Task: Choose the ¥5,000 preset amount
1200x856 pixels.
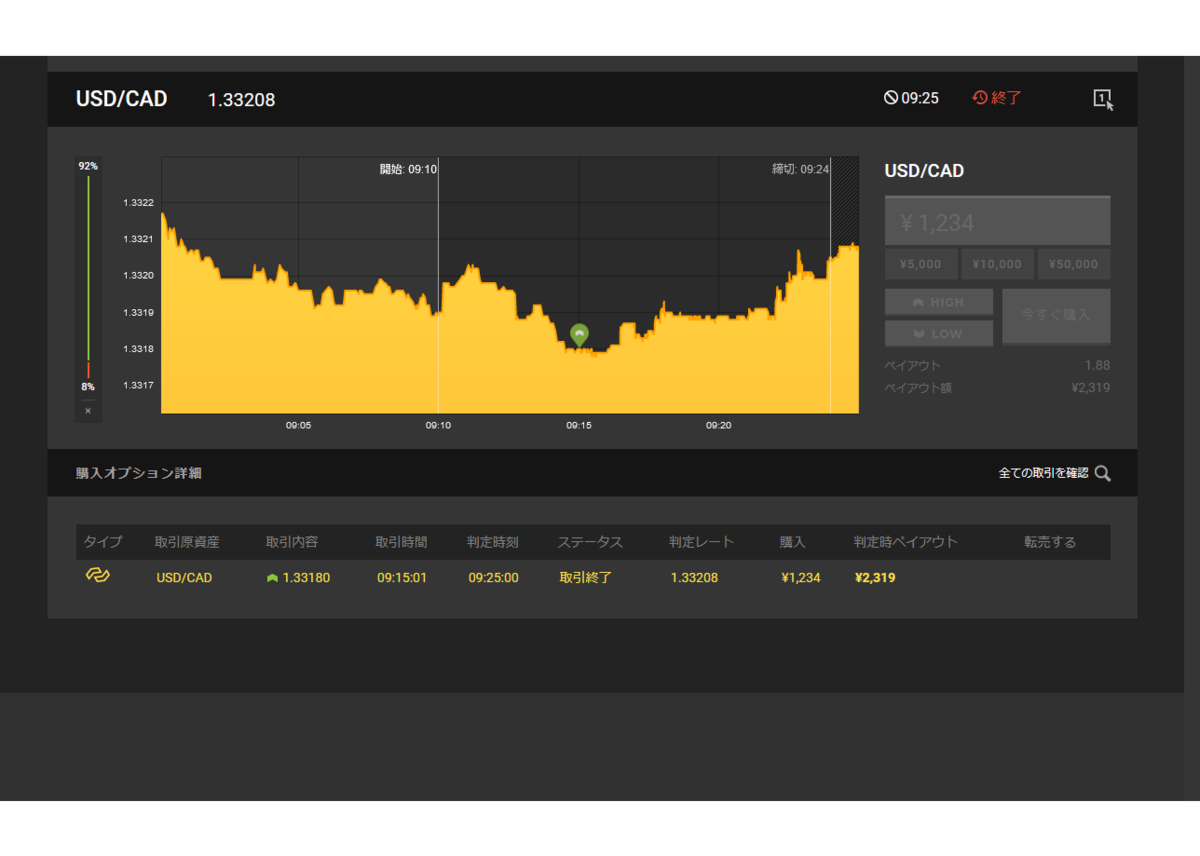Action: (x=921, y=264)
